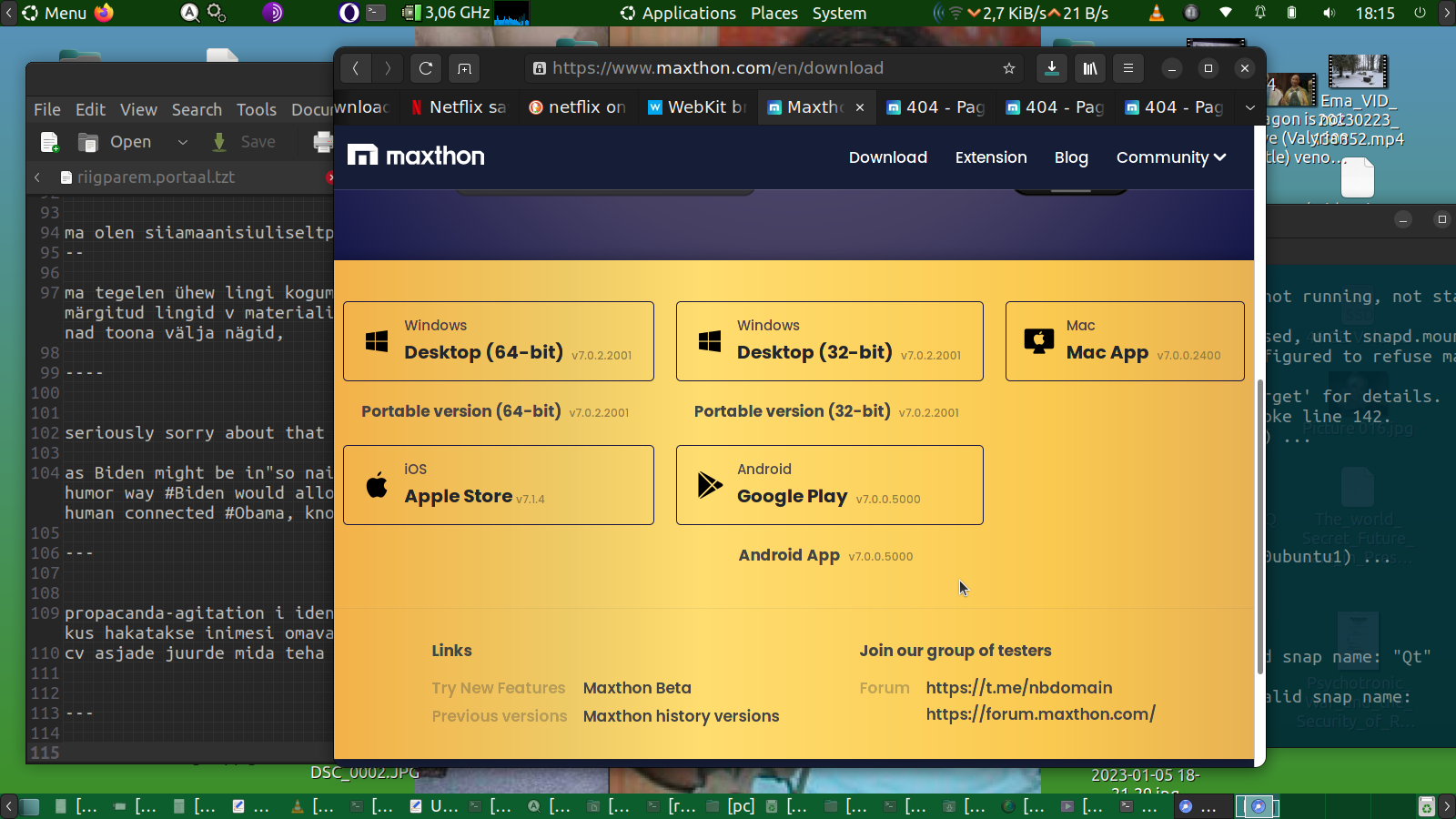1456x819 pixels.
Task: Click the battery indicator in the top panel
Action: click(x=1292, y=13)
